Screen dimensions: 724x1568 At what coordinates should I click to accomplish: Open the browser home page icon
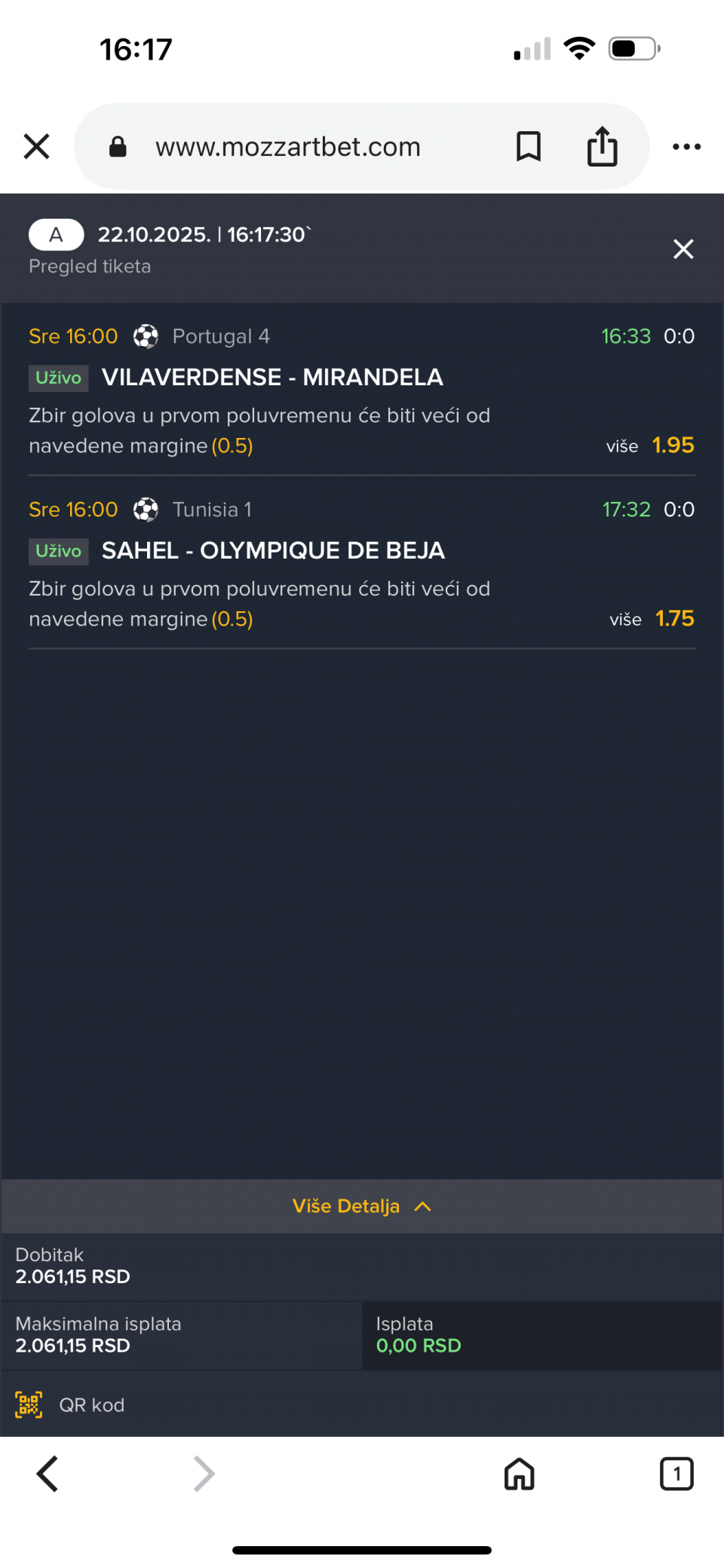coord(519,1474)
